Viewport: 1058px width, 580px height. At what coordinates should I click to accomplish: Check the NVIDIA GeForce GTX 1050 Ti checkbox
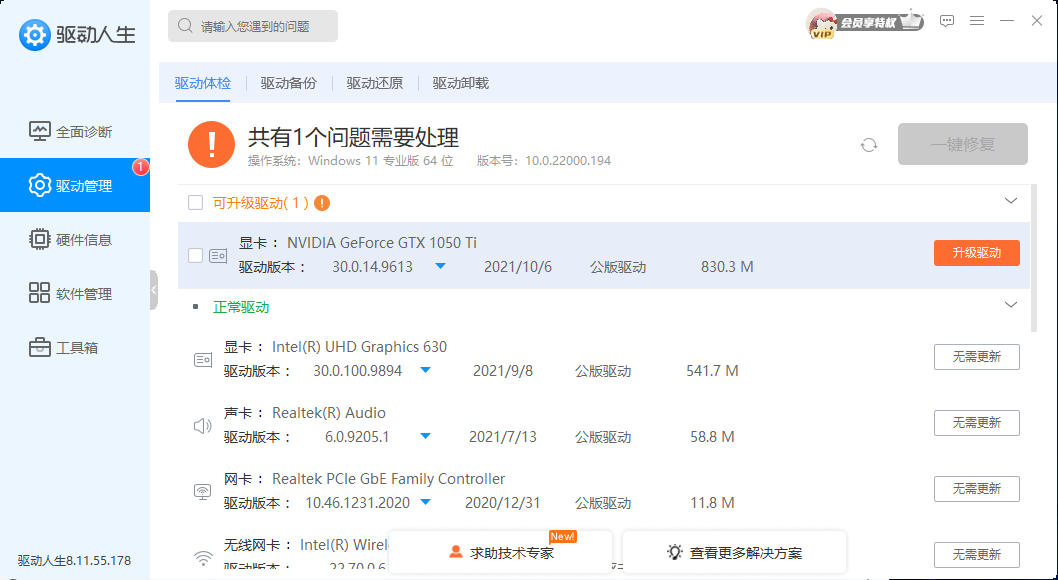coord(195,255)
